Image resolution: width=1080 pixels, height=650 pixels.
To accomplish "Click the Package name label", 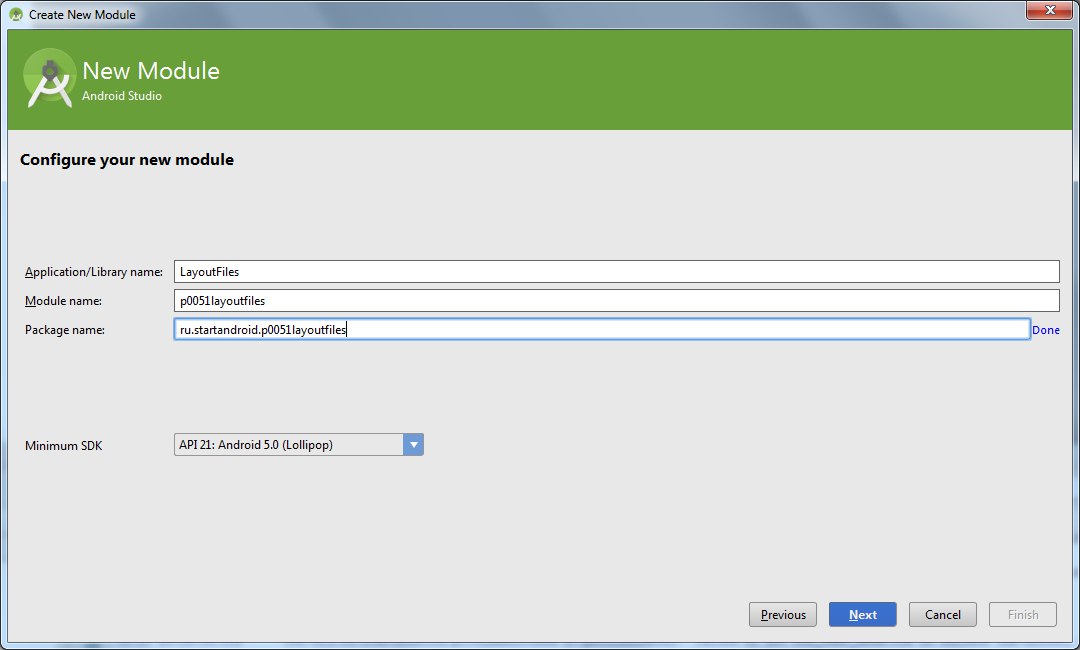I will [x=65, y=330].
